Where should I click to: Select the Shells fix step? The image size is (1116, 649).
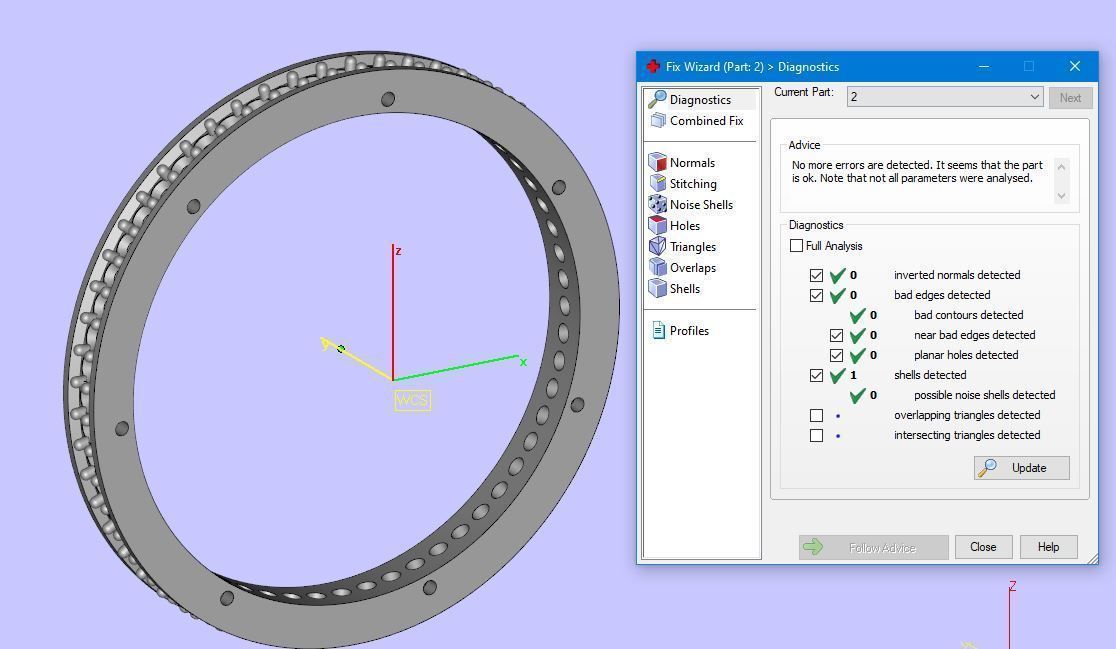click(675, 289)
